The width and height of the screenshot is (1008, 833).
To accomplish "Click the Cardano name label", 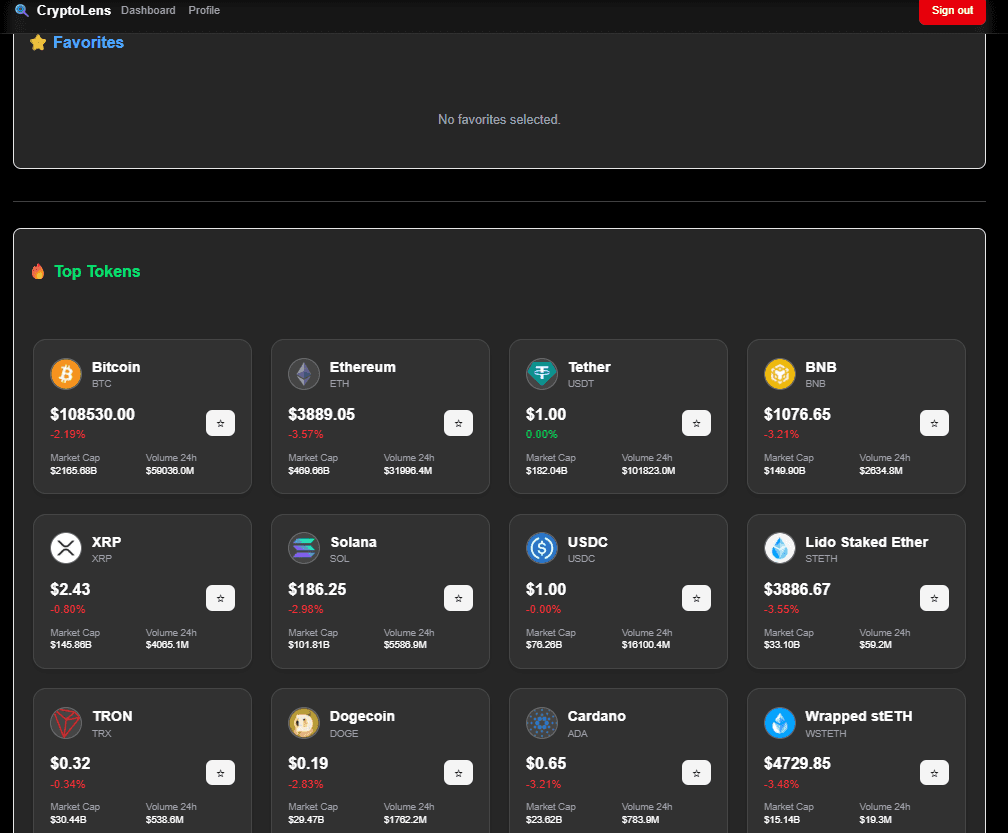I will pyautogui.click(x=597, y=716).
